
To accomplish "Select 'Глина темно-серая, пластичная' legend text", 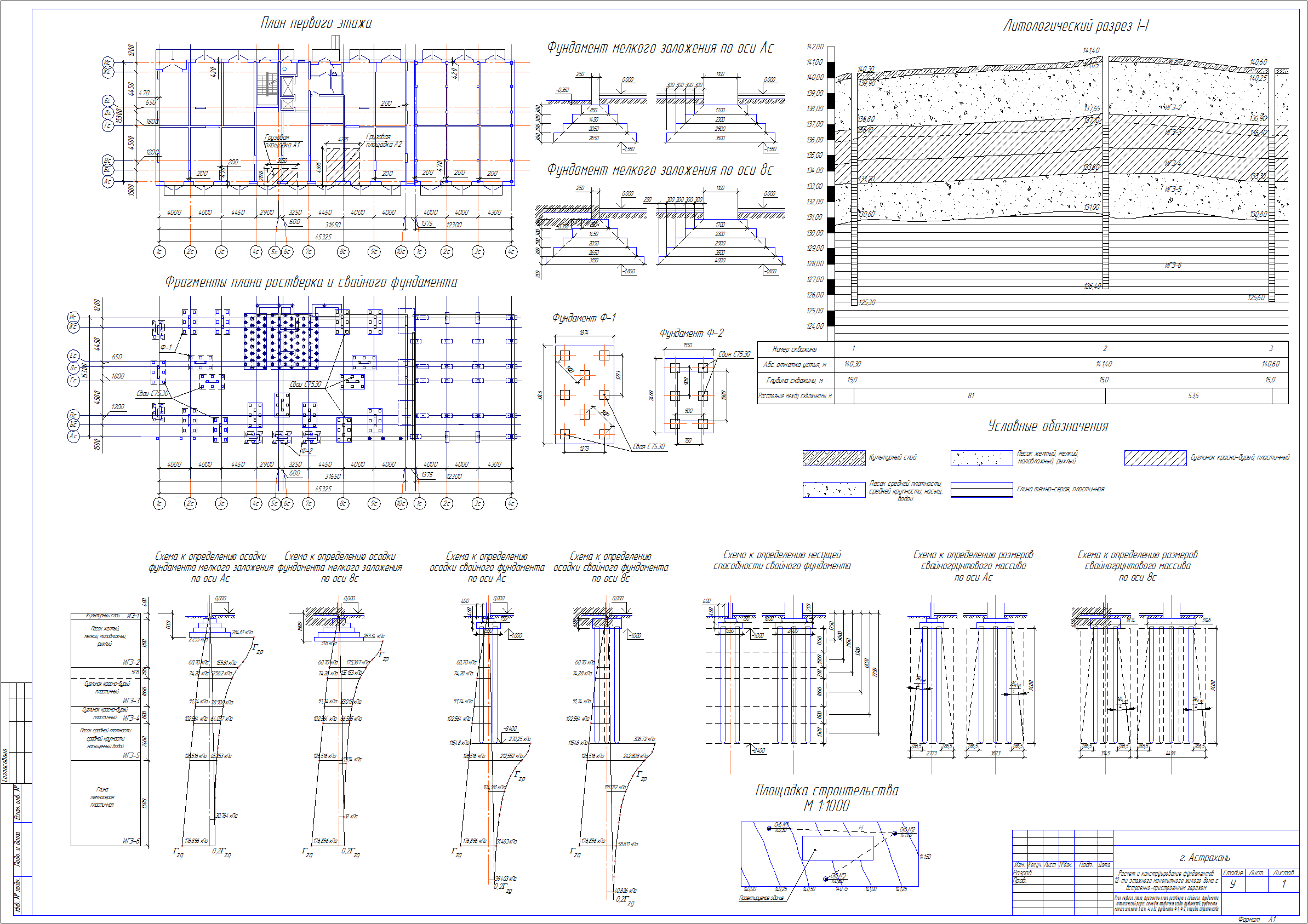I will coord(1061,490).
